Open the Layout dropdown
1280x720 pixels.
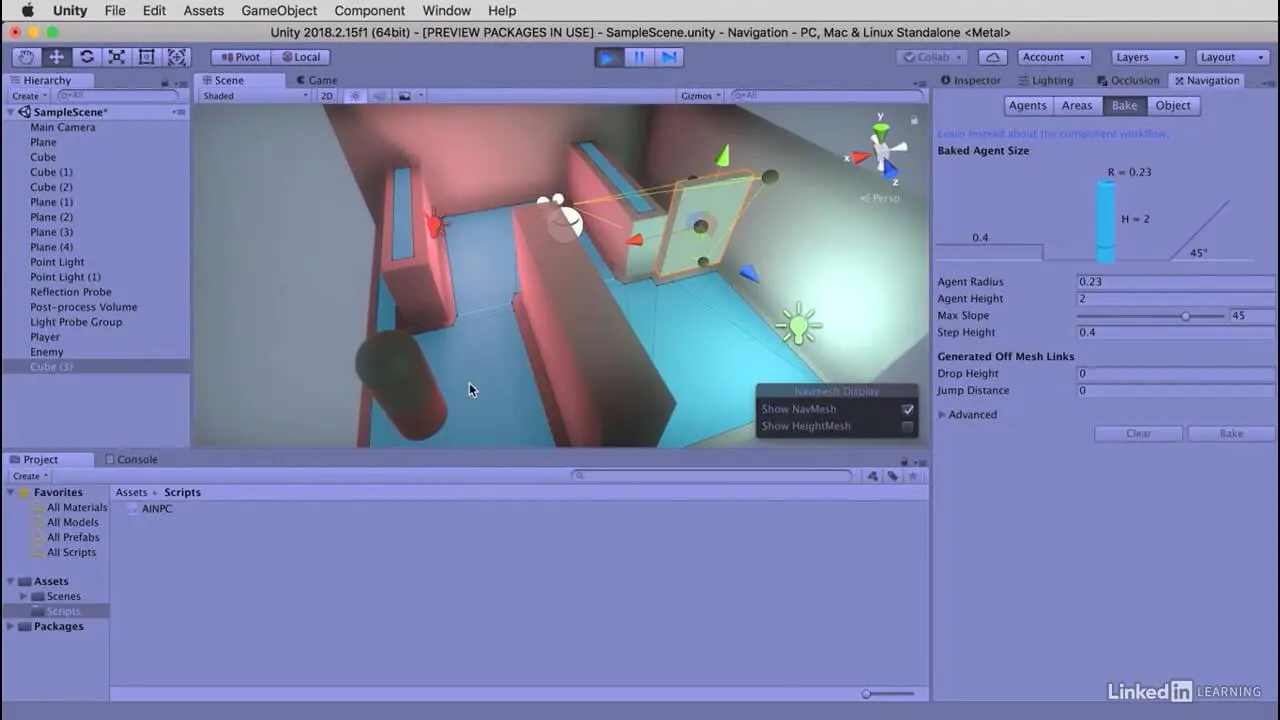coord(1232,57)
